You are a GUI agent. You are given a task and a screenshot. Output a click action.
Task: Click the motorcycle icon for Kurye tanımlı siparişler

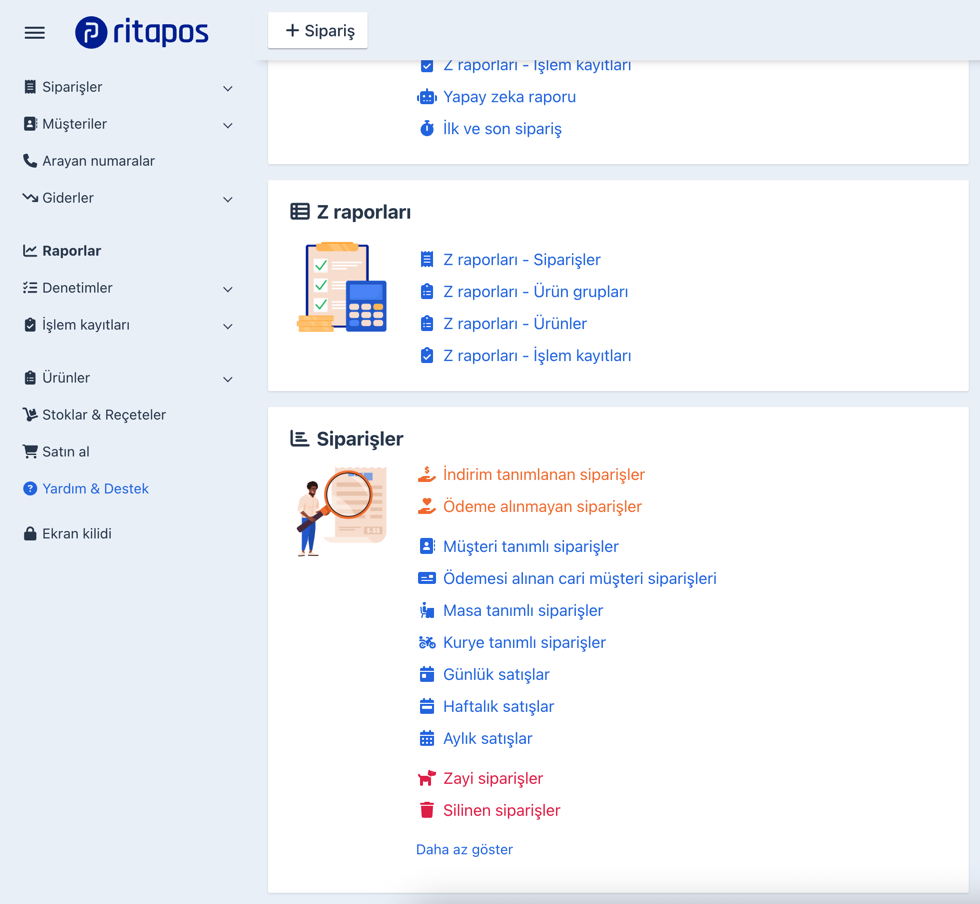427,643
